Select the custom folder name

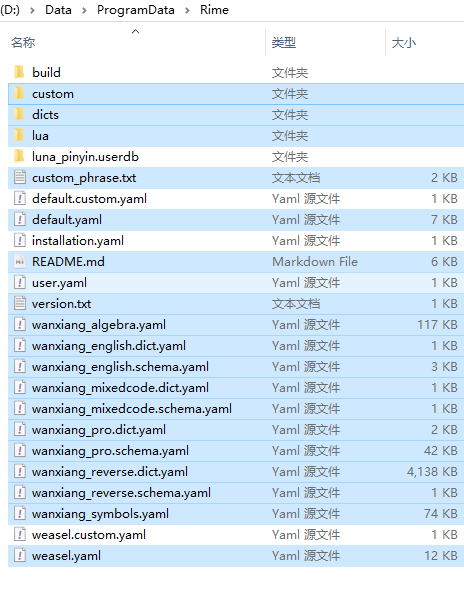[x=53, y=94]
